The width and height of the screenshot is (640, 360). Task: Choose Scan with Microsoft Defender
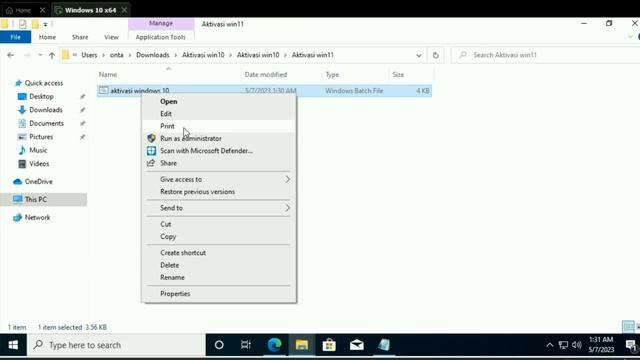(207, 151)
